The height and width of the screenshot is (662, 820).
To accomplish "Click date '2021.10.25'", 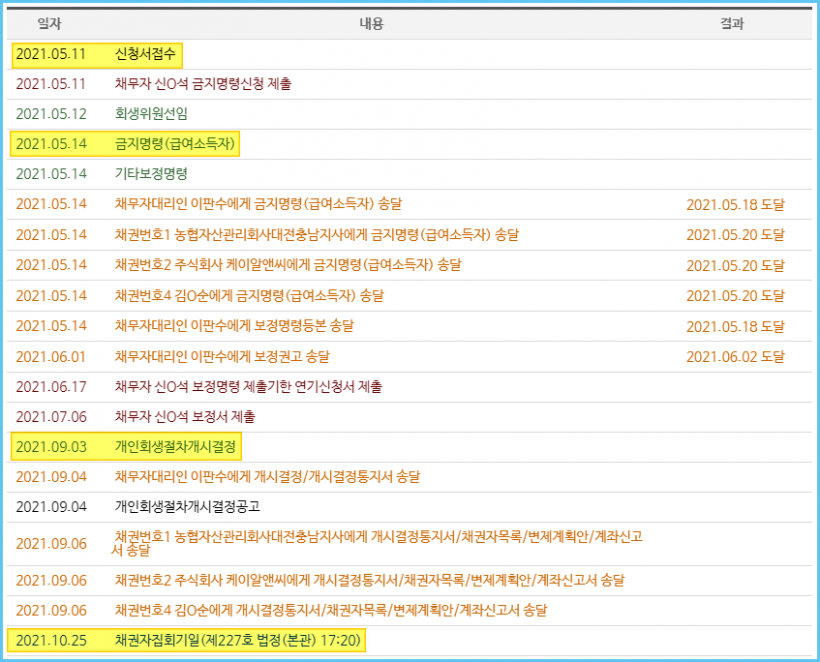I will pos(51,641).
